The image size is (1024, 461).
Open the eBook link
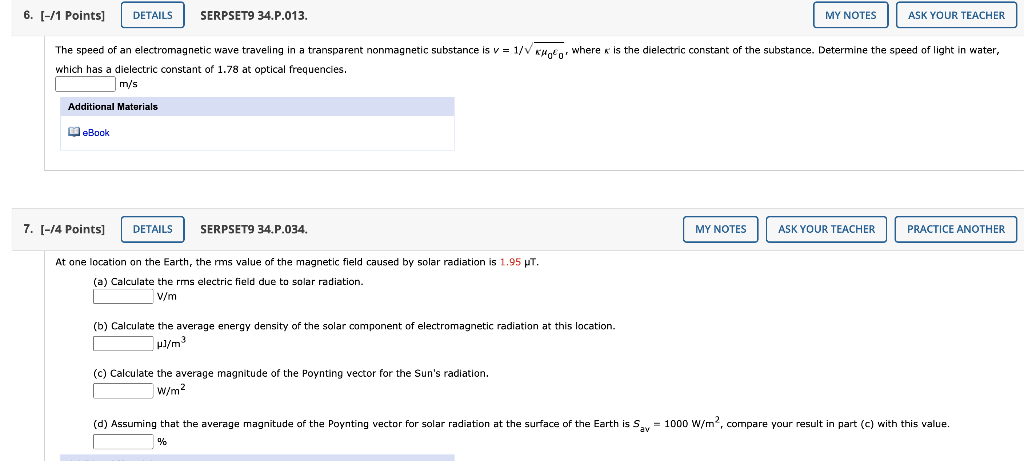click(x=96, y=133)
